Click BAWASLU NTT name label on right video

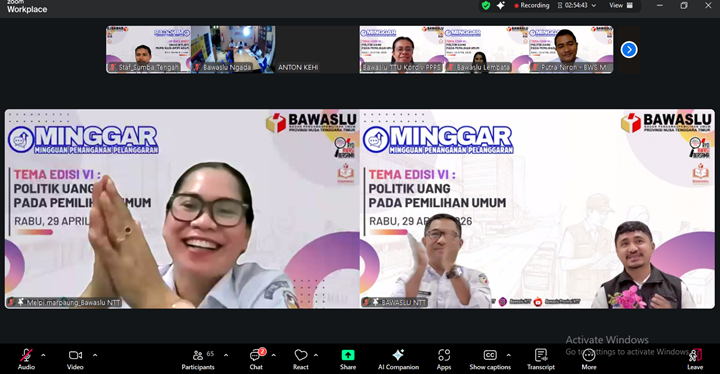[404, 302]
